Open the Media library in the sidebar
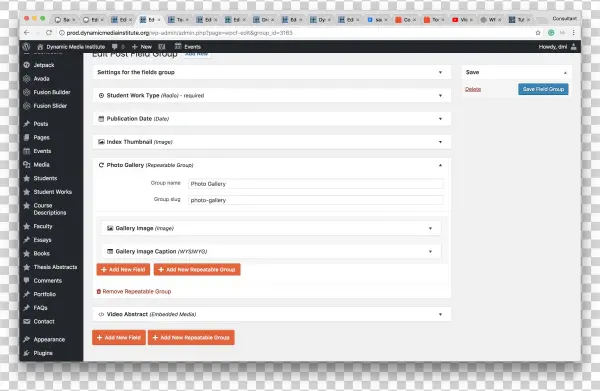This screenshot has height=391, width=600. click(x=41, y=165)
